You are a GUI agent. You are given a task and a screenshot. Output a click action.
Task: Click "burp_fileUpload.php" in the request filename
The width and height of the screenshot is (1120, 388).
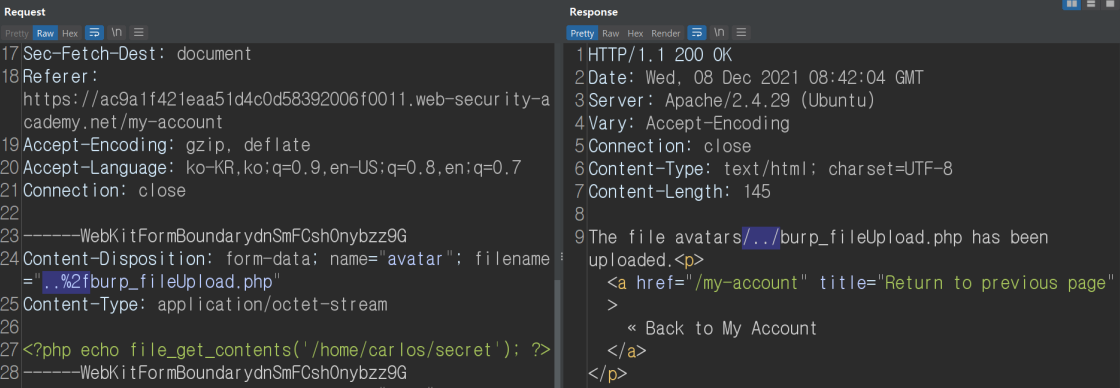tap(181, 282)
